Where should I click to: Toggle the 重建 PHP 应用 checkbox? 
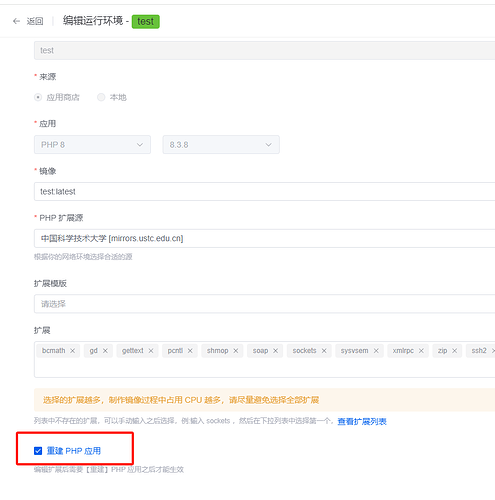click(38, 451)
